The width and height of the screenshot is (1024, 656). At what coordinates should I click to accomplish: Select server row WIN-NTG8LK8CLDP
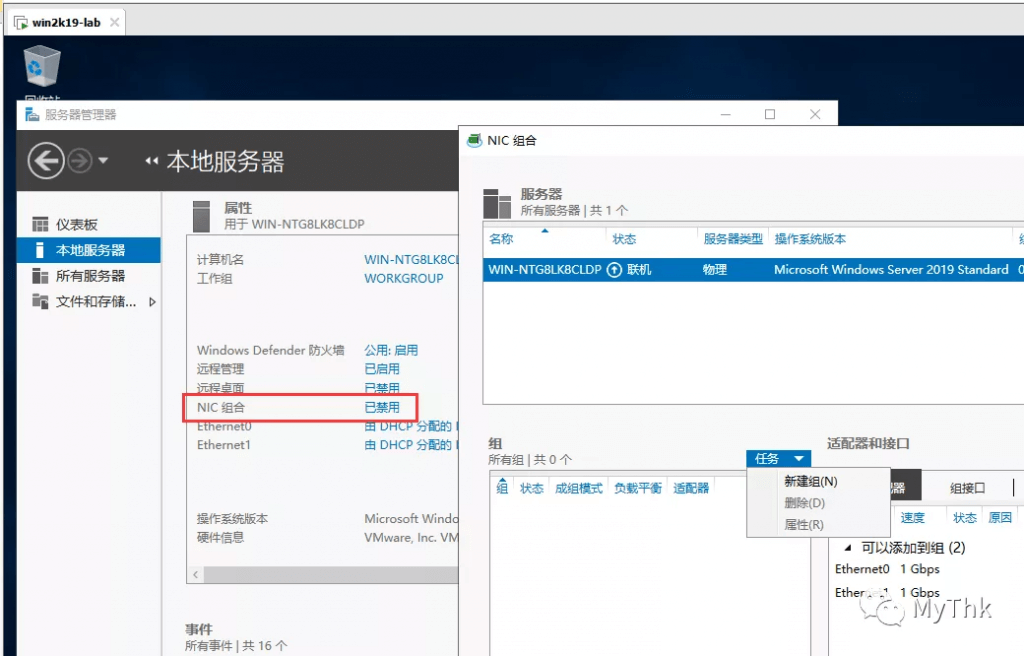tap(754, 269)
